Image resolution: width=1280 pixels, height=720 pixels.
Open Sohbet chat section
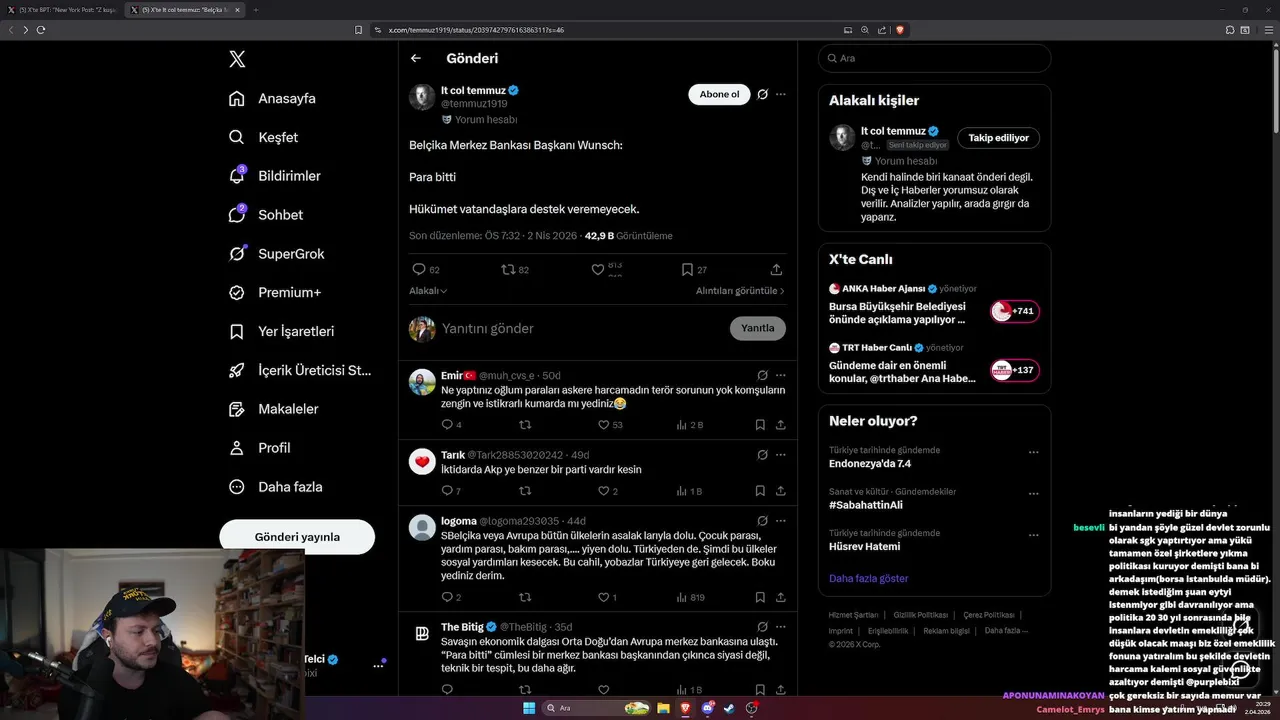(265, 215)
